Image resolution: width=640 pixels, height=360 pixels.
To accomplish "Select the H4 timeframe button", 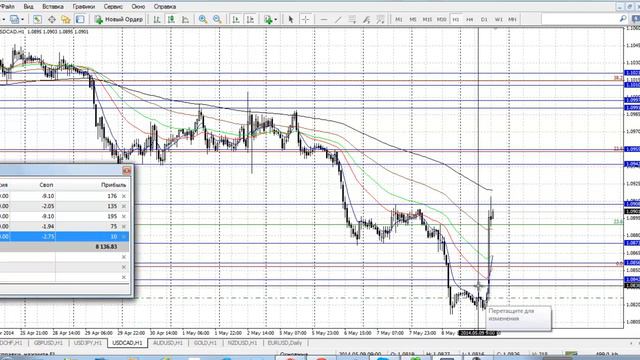I will tap(470, 19).
